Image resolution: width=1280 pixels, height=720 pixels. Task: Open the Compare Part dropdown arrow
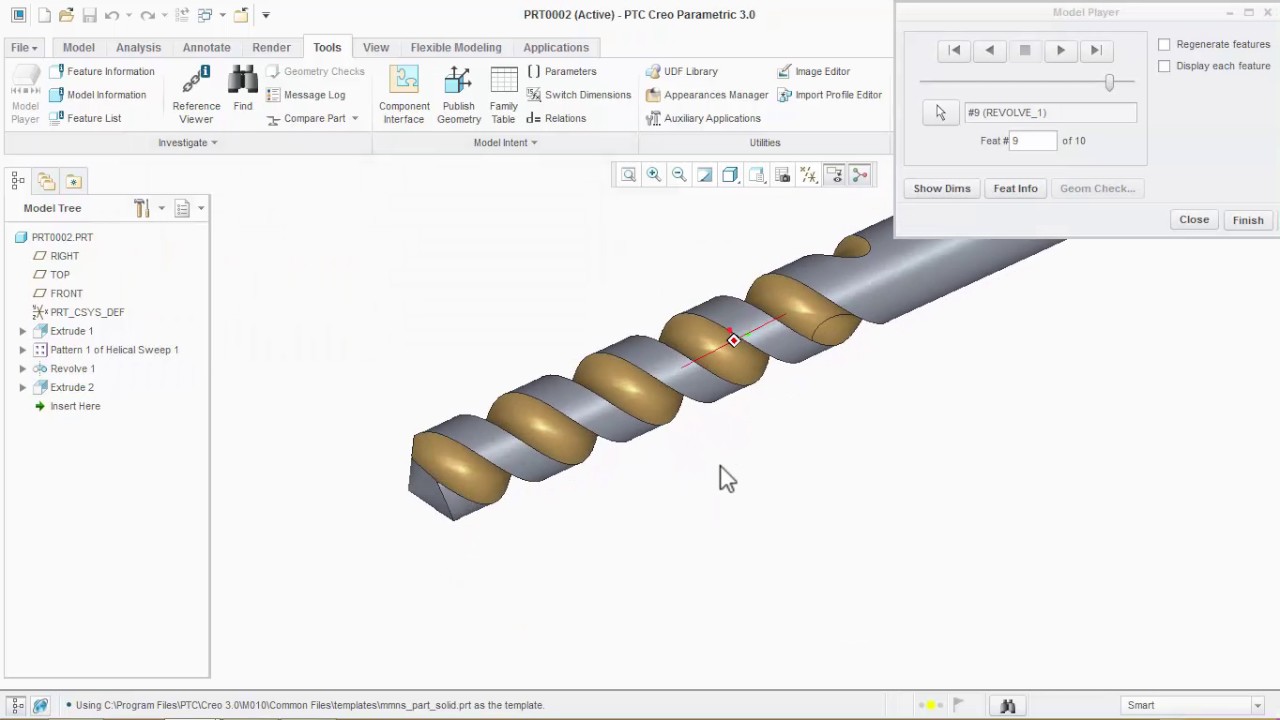click(355, 118)
